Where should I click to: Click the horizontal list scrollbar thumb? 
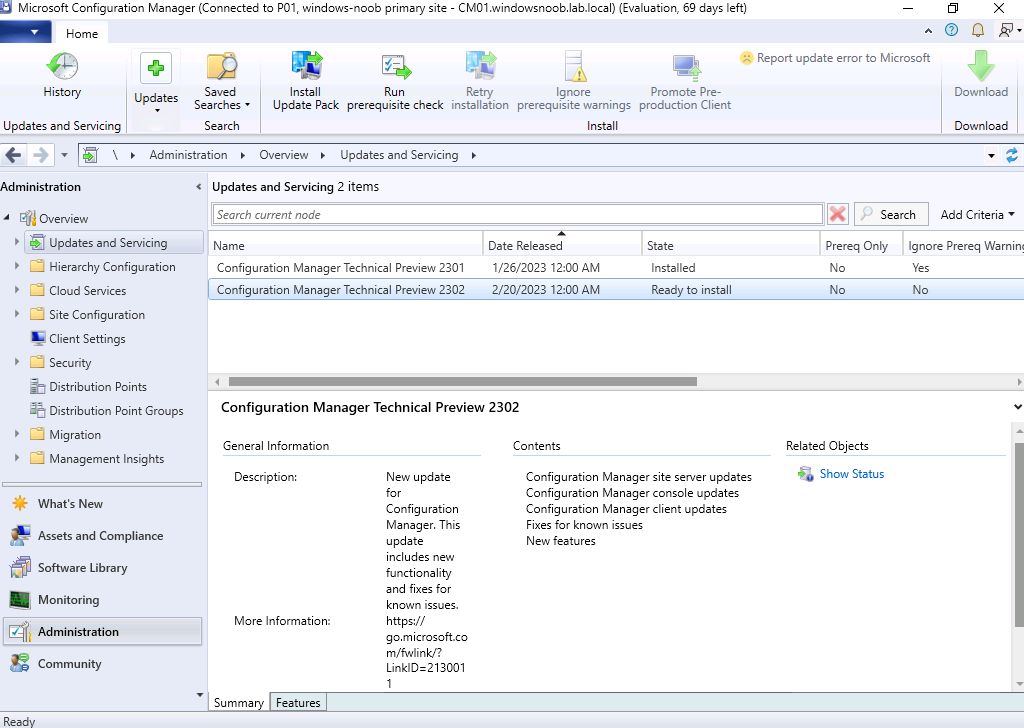(462, 381)
